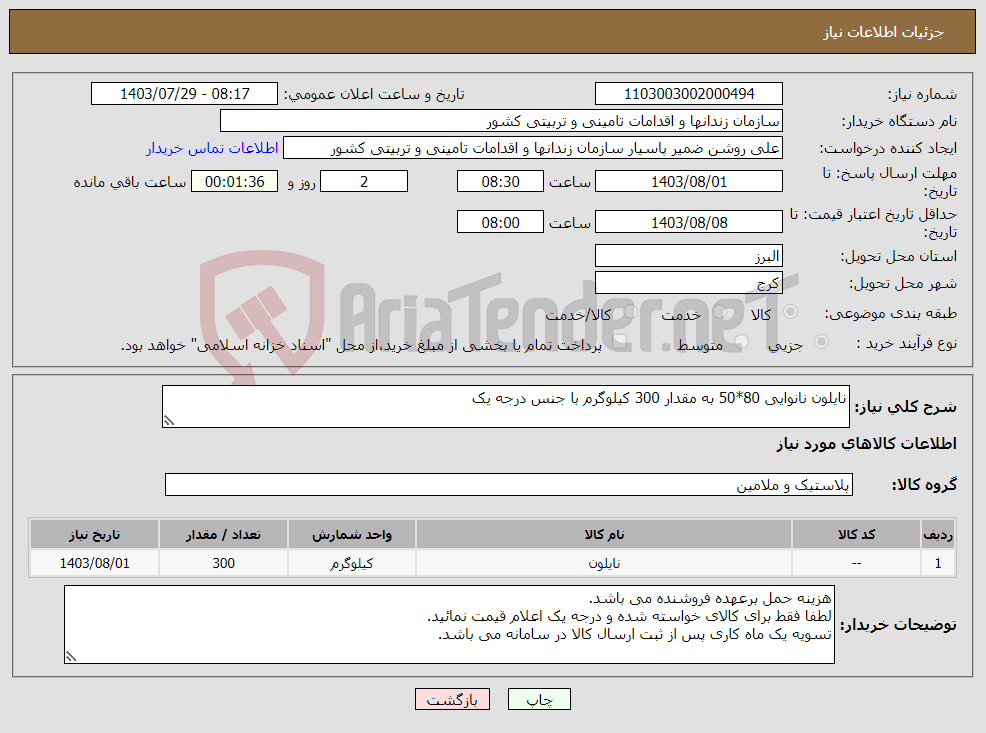
Task: Click the remaining time counter 00:01:36
Action: [234, 181]
